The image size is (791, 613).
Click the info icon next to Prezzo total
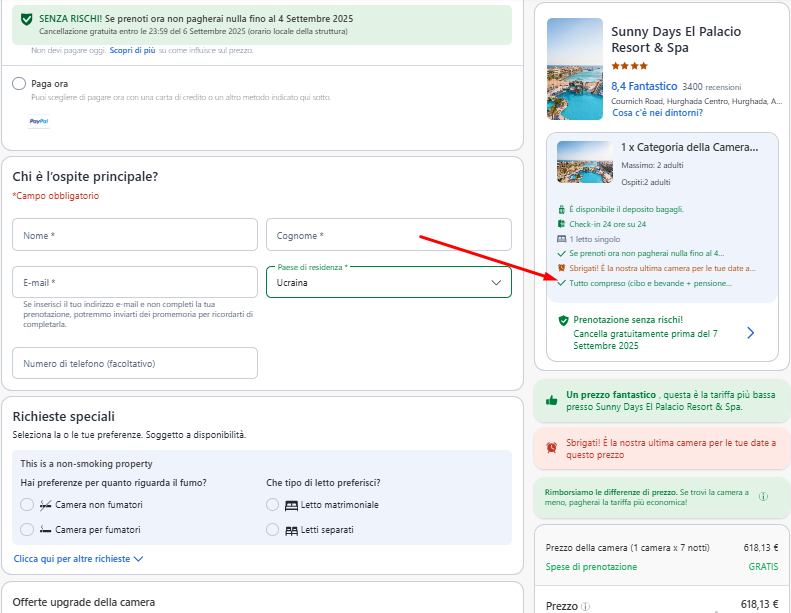(x=585, y=606)
